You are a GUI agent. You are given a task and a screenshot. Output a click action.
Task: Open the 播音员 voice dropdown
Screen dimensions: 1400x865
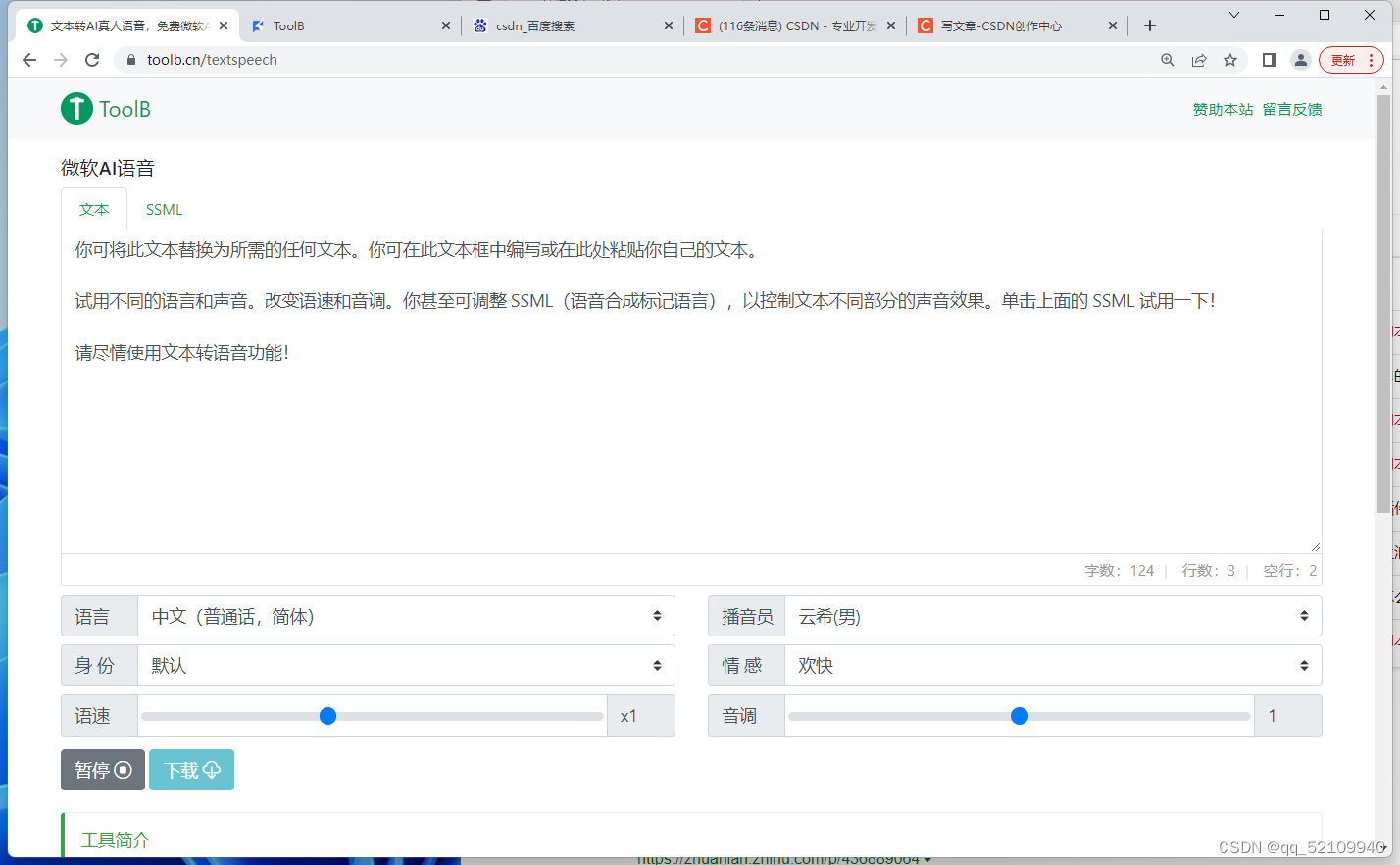pyautogui.click(x=1053, y=616)
